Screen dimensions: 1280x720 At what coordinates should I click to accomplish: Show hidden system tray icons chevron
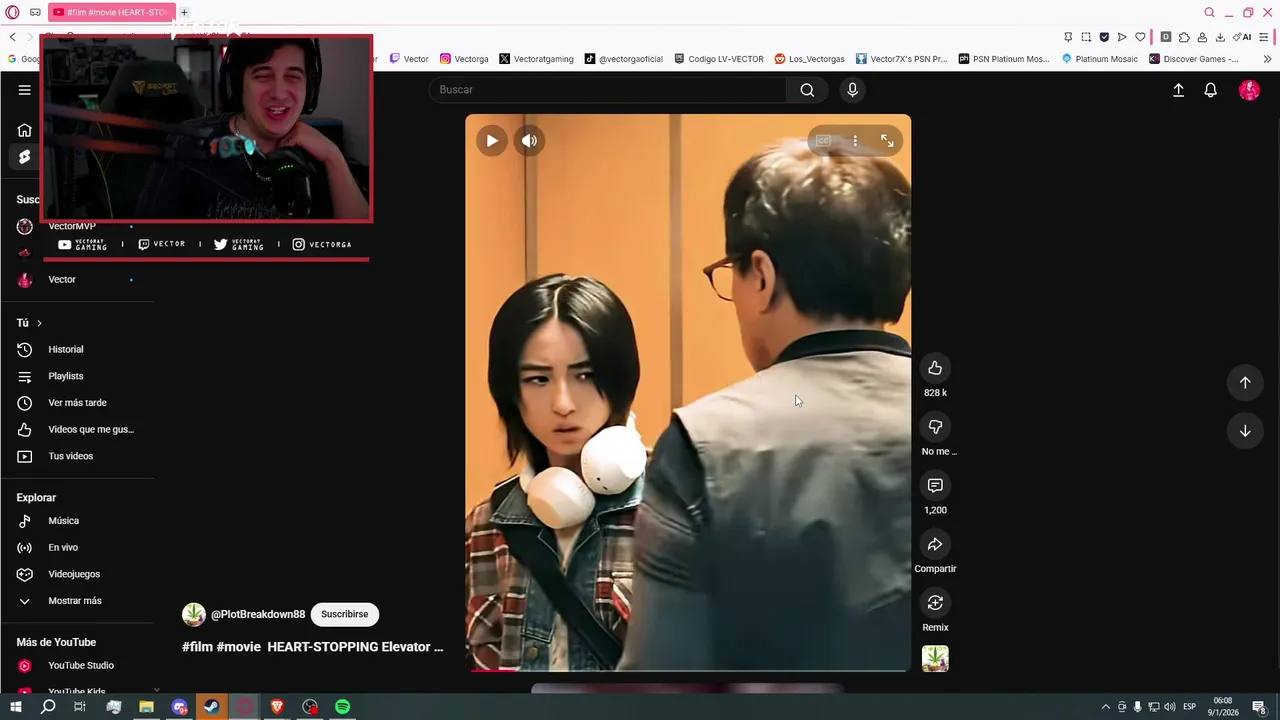coord(1105,707)
